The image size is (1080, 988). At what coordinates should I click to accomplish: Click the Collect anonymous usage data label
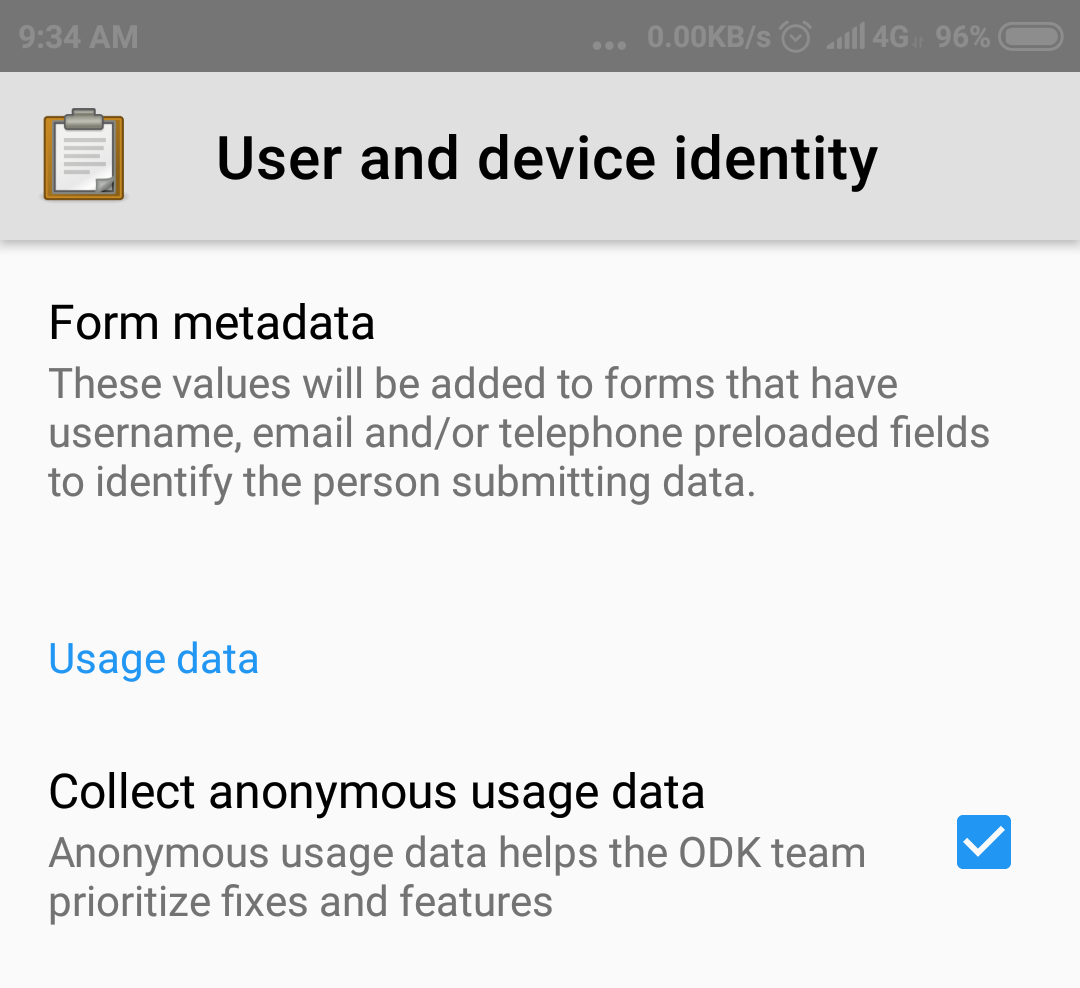(377, 791)
